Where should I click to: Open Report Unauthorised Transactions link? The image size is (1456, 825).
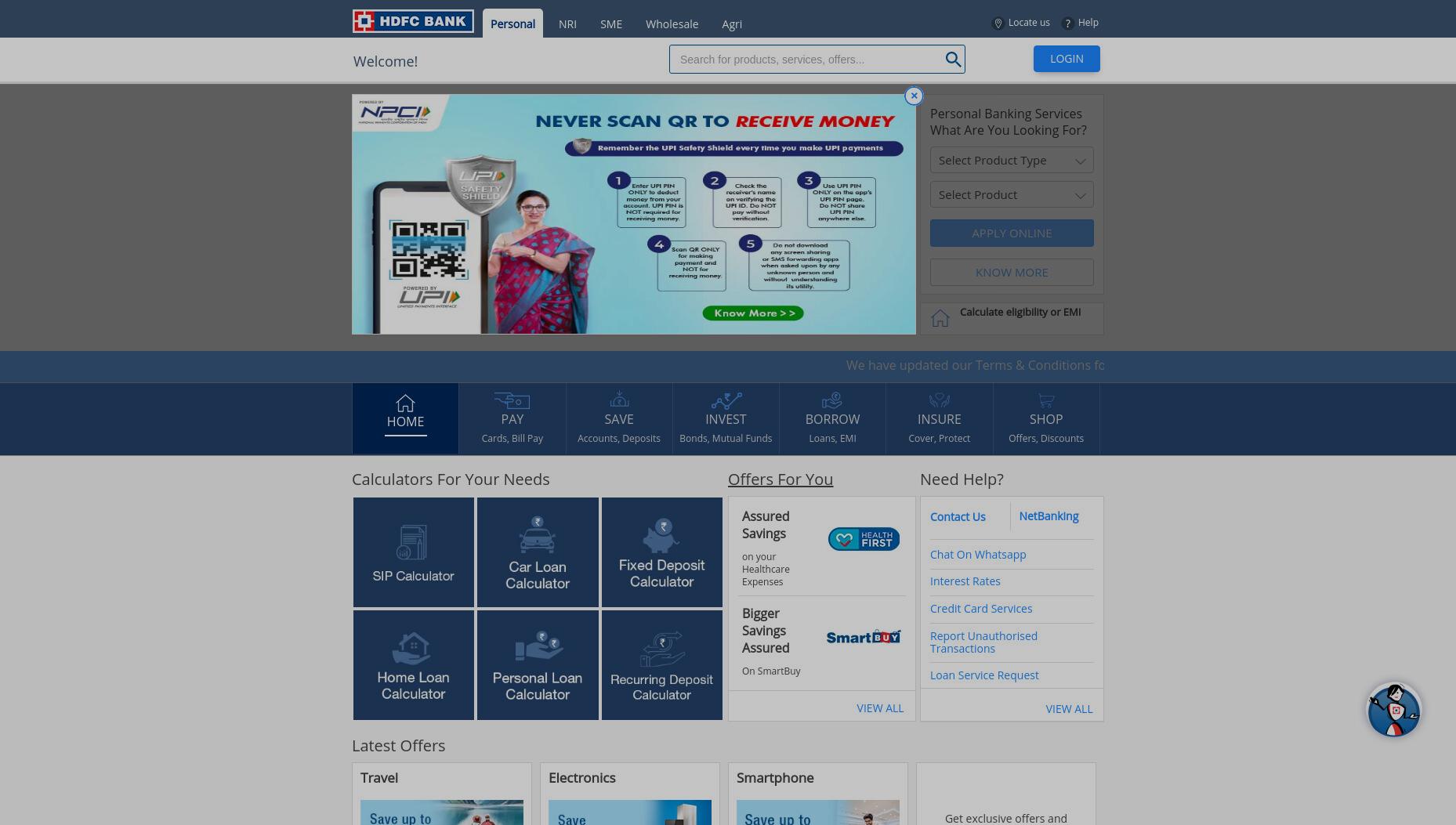pyautogui.click(x=983, y=642)
